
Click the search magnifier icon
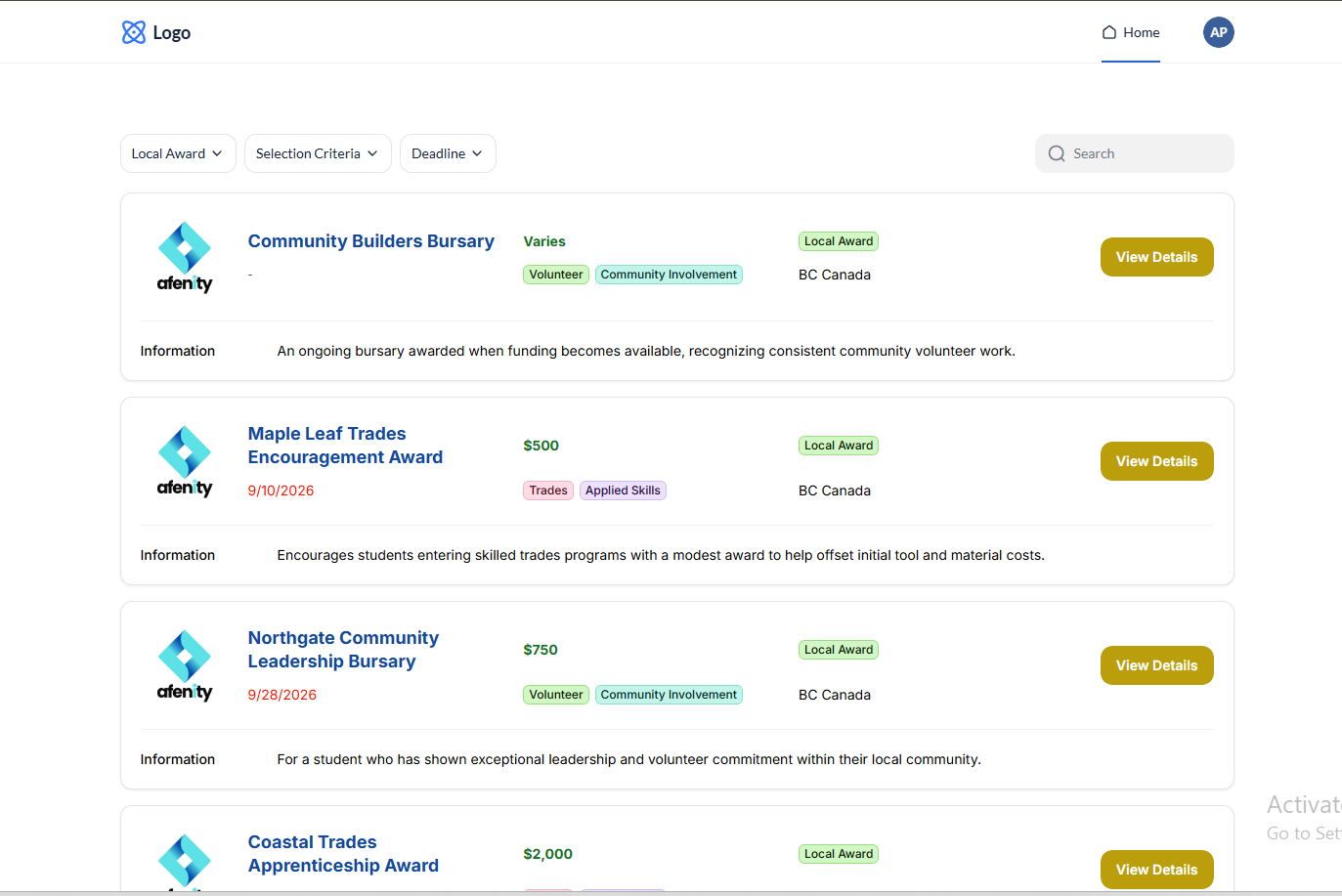[1057, 153]
